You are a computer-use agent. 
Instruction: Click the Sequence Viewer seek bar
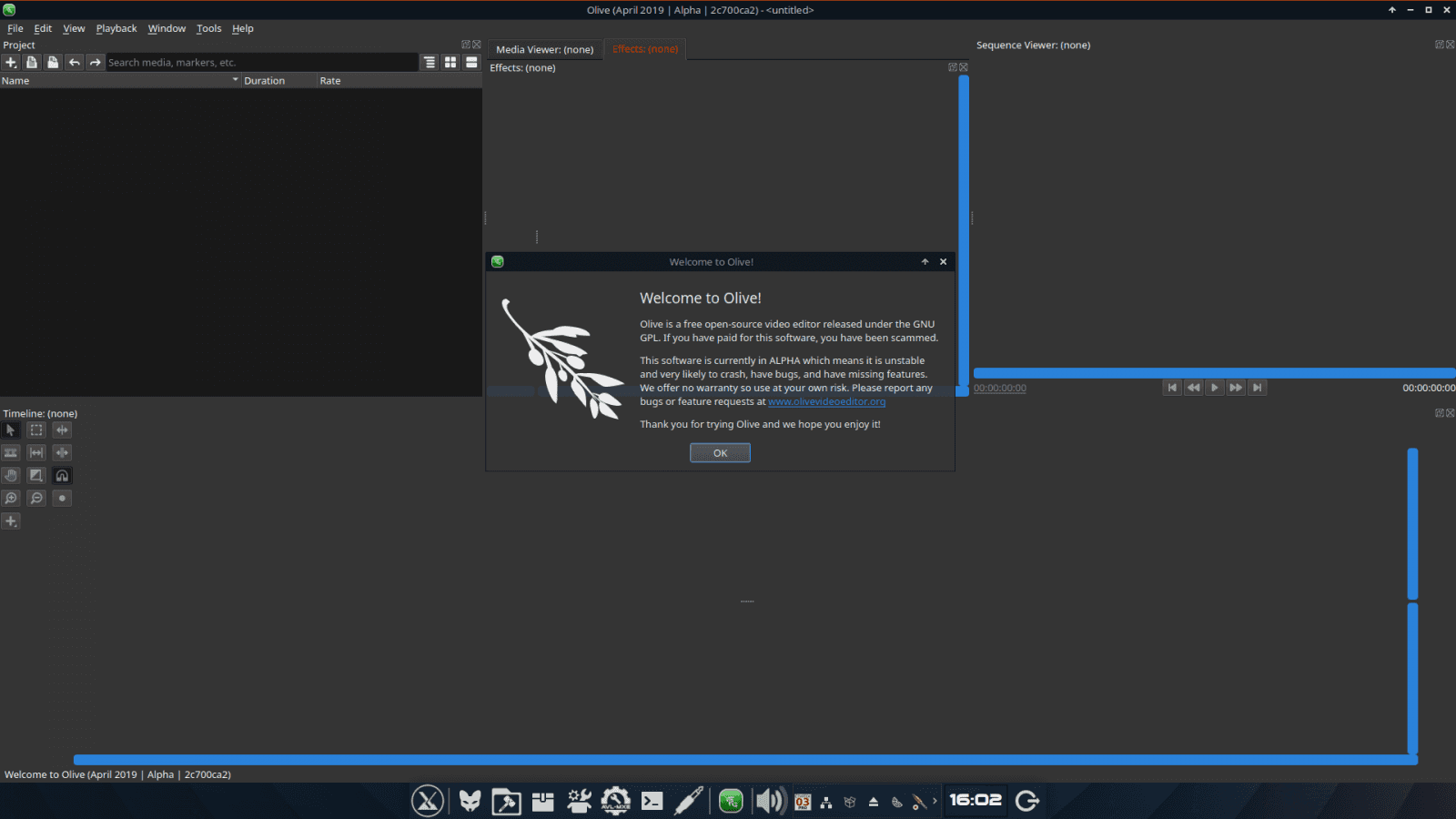pyautogui.click(x=1210, y=372)
